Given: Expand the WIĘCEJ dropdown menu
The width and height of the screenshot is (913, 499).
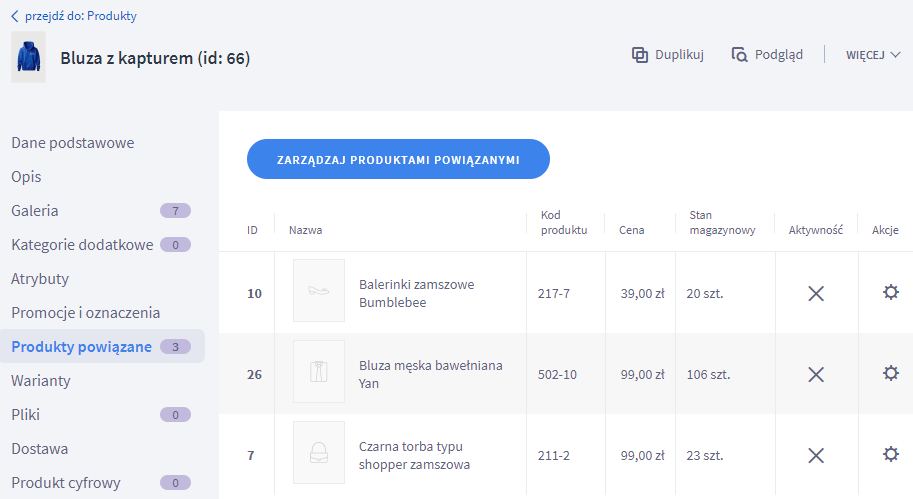Looking at the screenshot, I should [x=873, y=55].
